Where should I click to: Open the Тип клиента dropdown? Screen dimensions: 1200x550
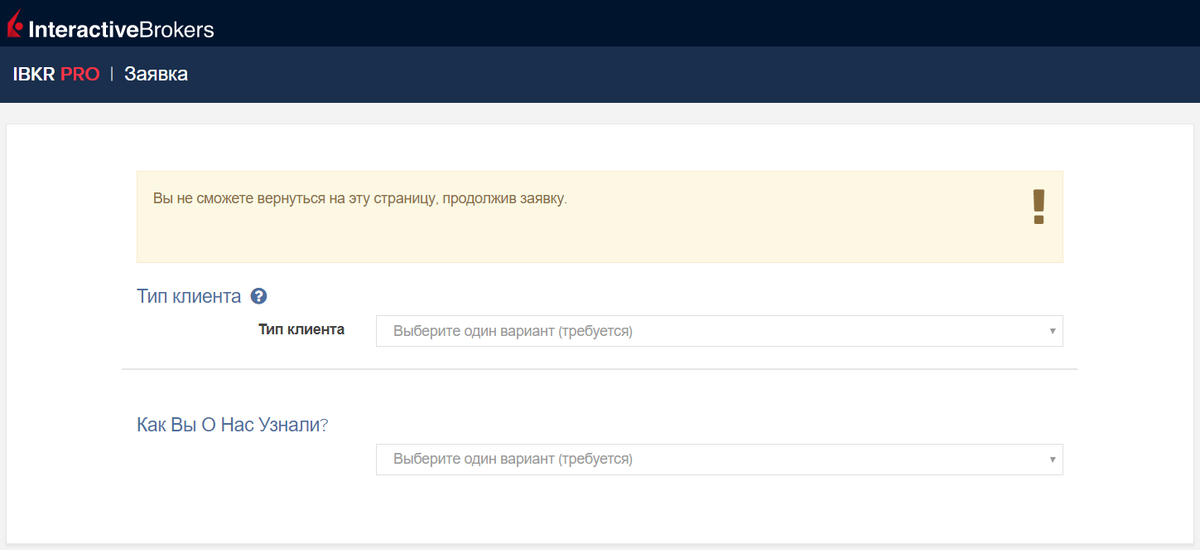click(x=719, y=331)
